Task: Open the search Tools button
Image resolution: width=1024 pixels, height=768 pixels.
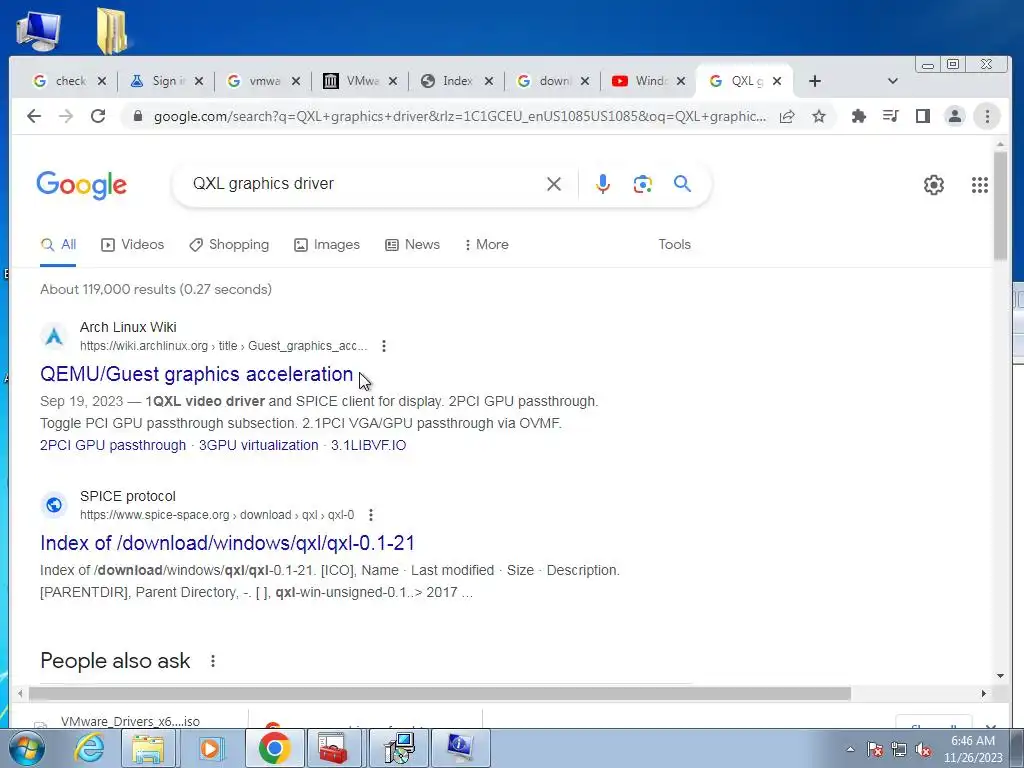Action: click(675, 244)
